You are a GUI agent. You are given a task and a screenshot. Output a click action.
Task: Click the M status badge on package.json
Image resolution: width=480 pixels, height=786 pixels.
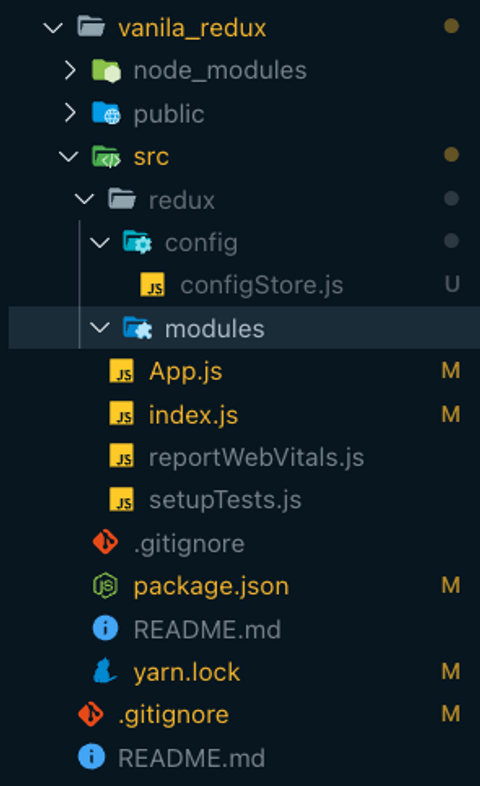tap(451, 585)
